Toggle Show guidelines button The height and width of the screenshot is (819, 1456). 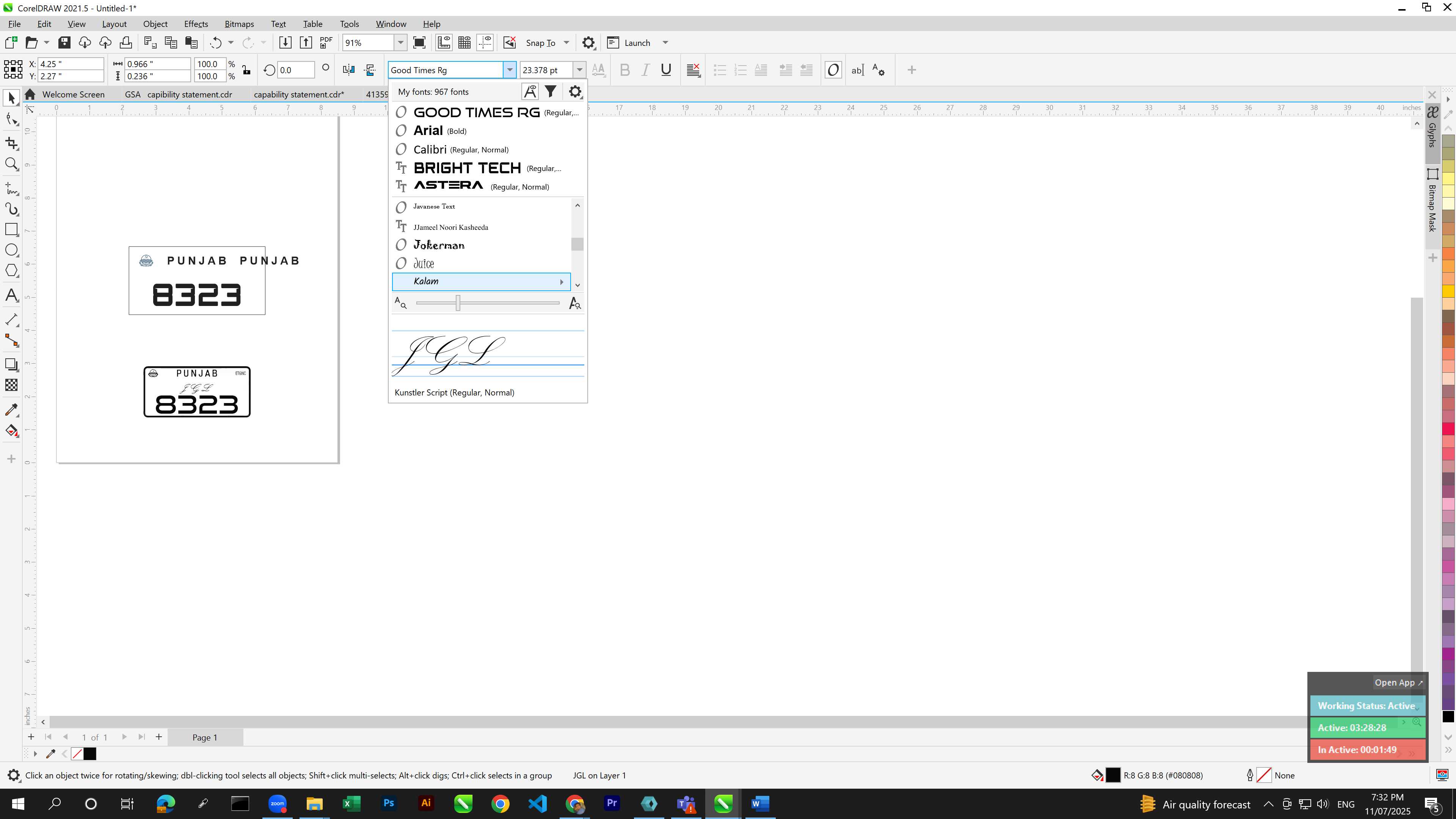[x=485, y=42]
